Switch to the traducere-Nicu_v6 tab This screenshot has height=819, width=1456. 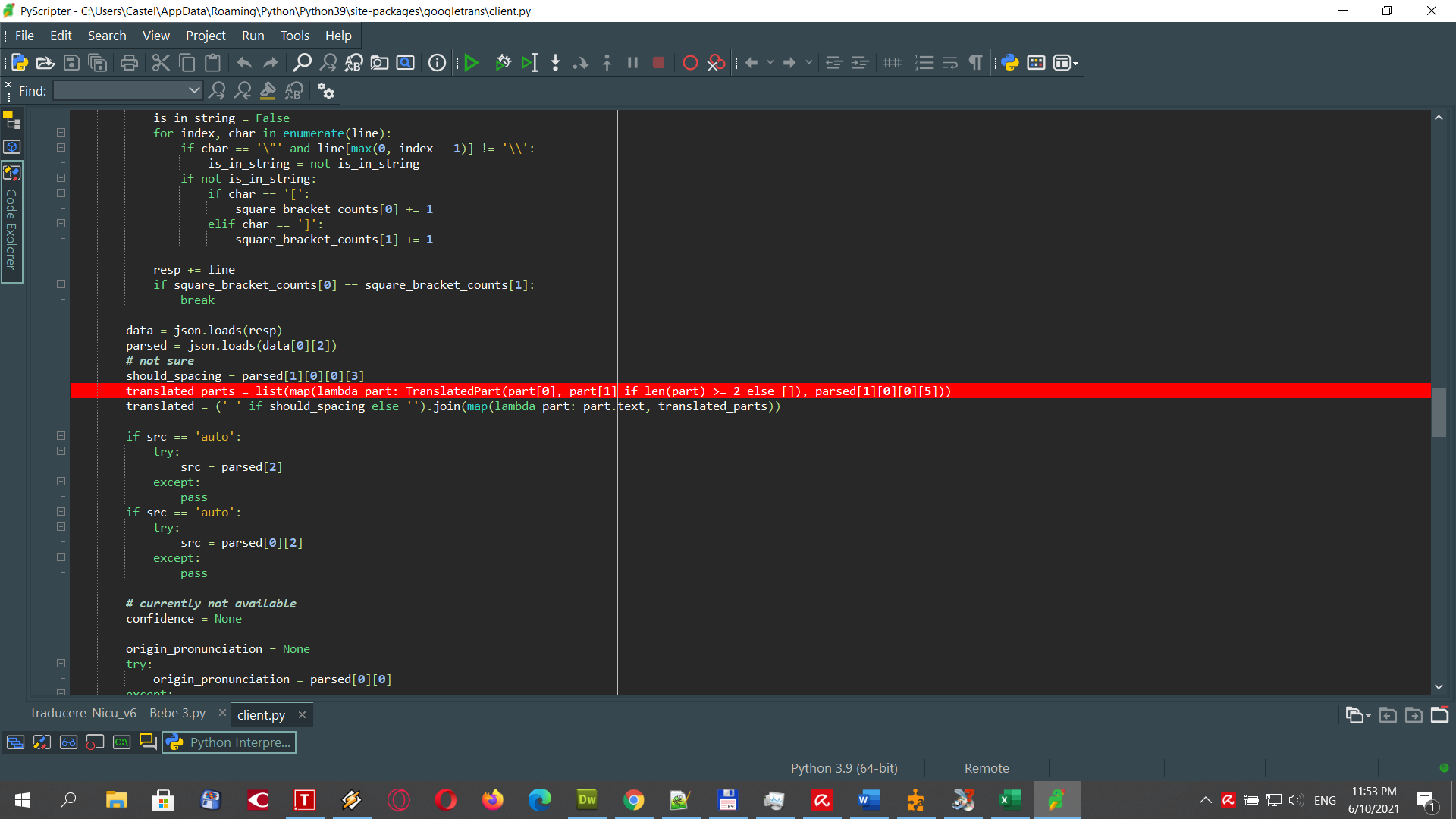[118, 713]
